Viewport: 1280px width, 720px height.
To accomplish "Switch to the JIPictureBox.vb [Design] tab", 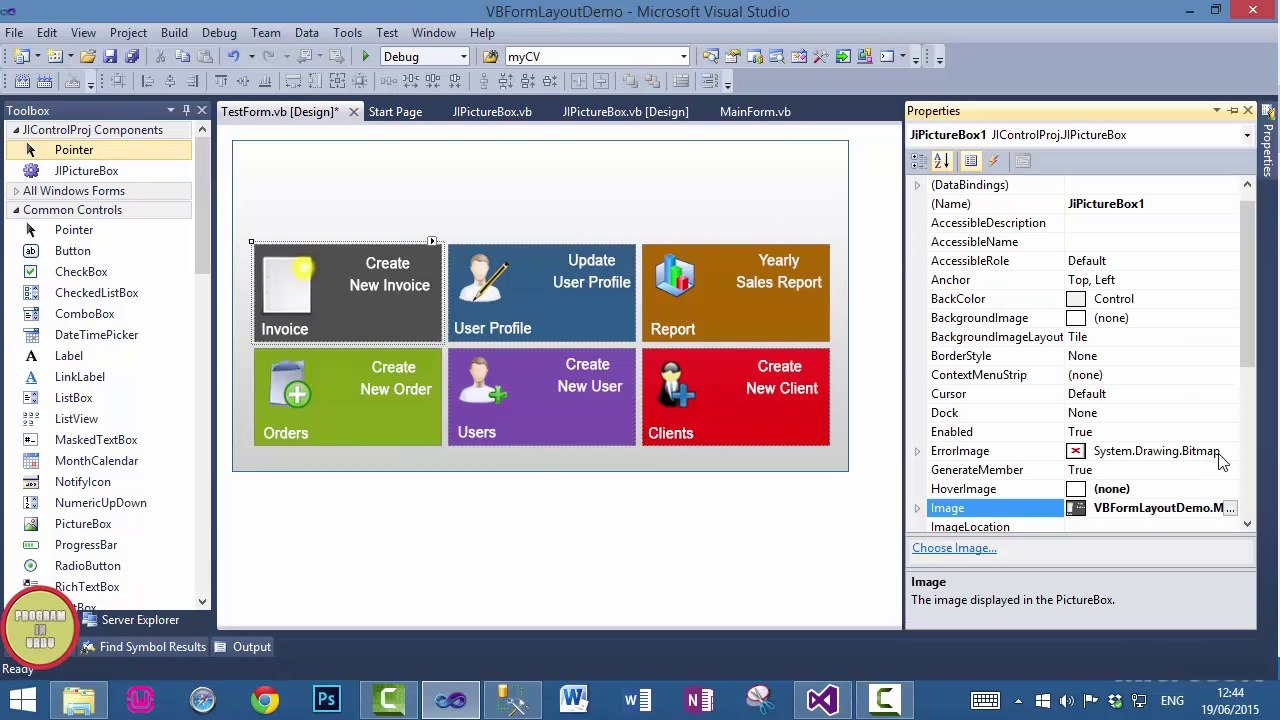I will point(625,112).
